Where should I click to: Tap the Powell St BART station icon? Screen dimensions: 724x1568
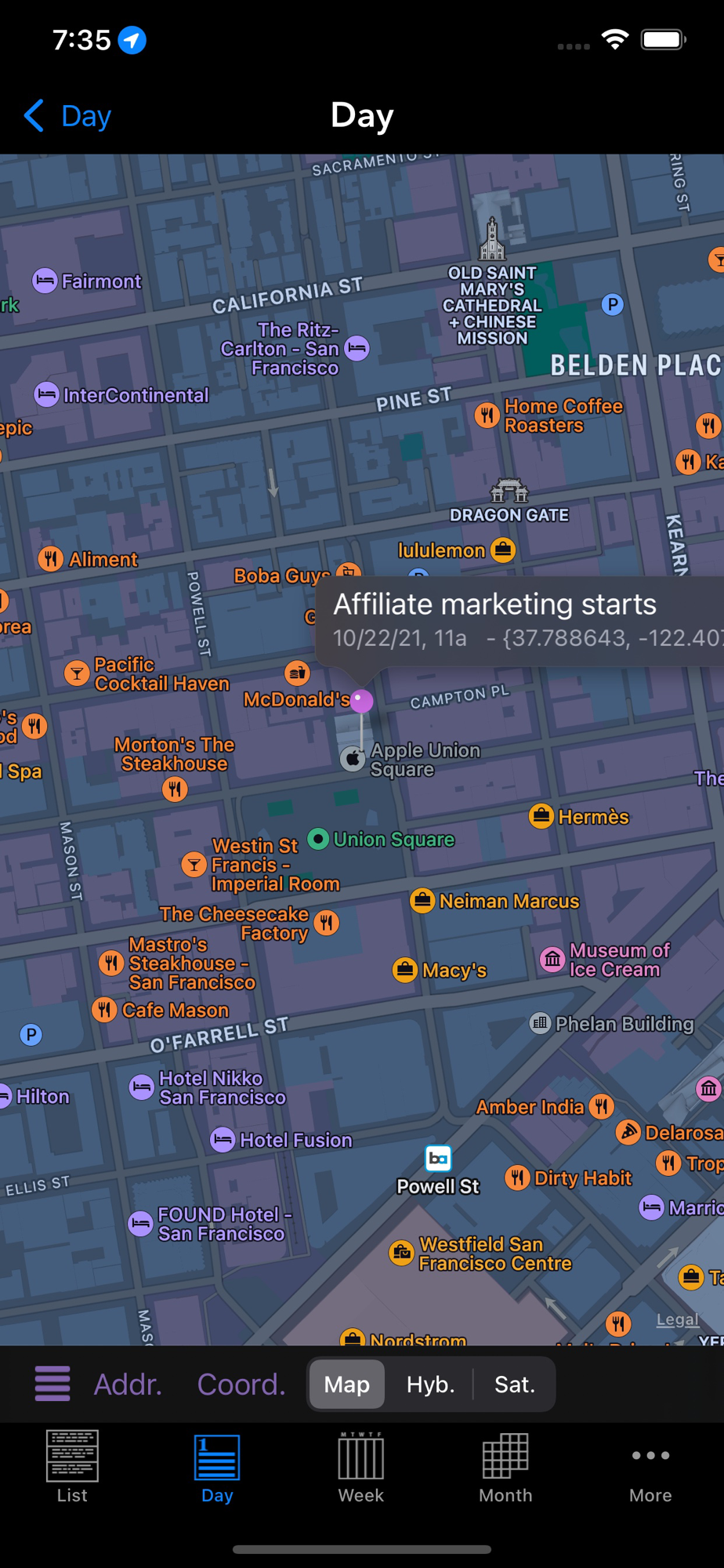pos(439,1158)
